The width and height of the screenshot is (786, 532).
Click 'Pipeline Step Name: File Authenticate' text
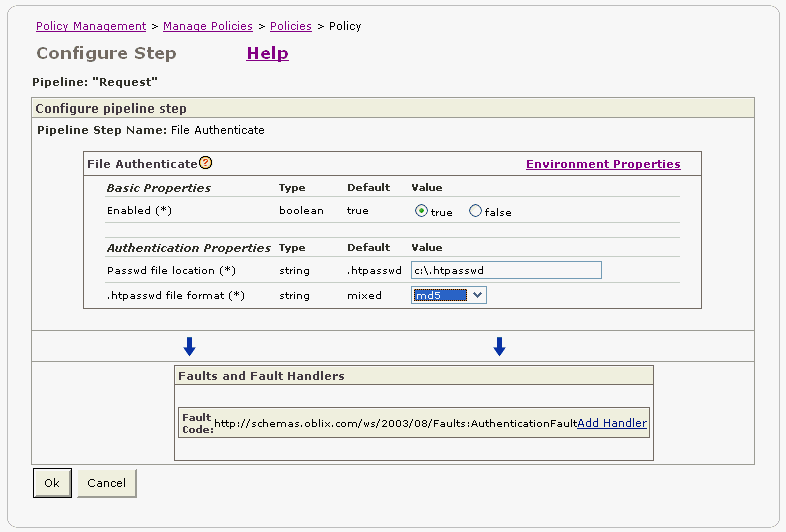[x=151, y=130]
